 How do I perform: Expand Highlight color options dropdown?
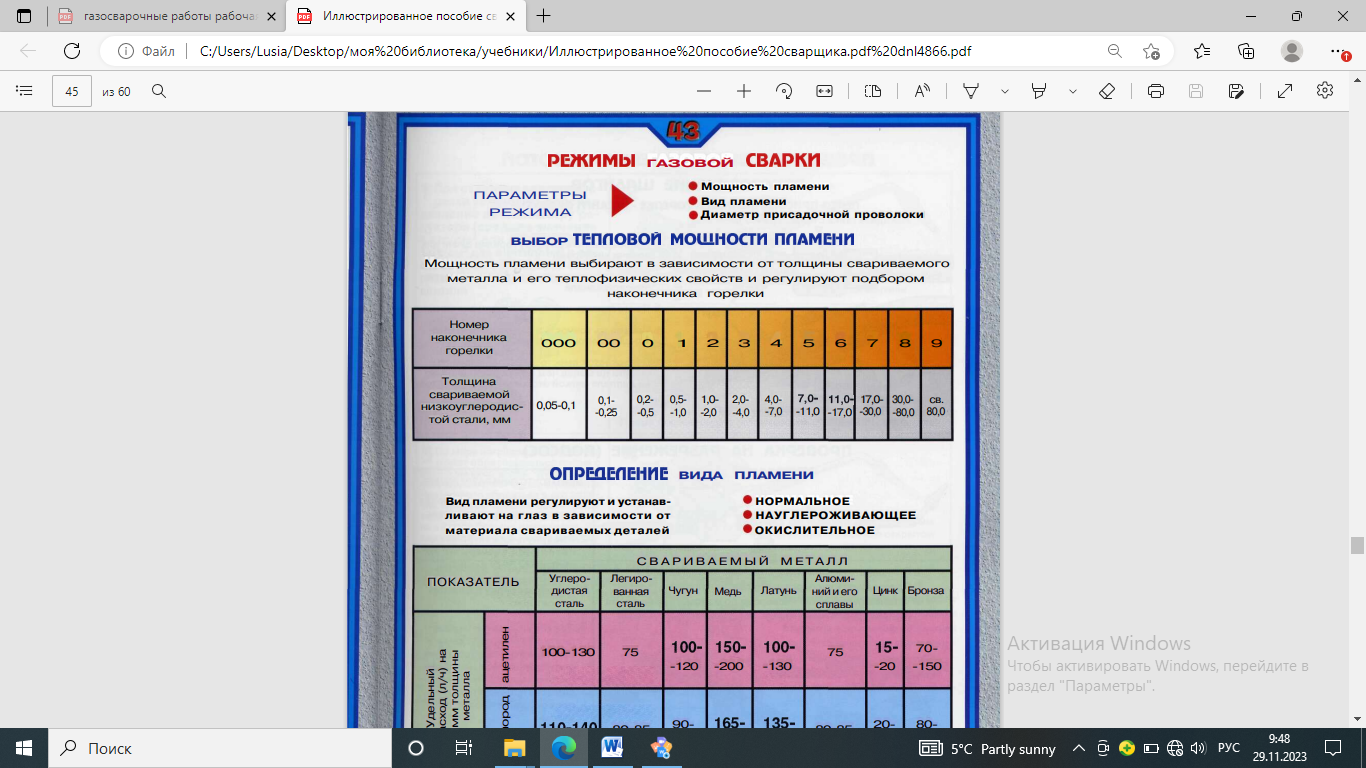pos(1073,91)
